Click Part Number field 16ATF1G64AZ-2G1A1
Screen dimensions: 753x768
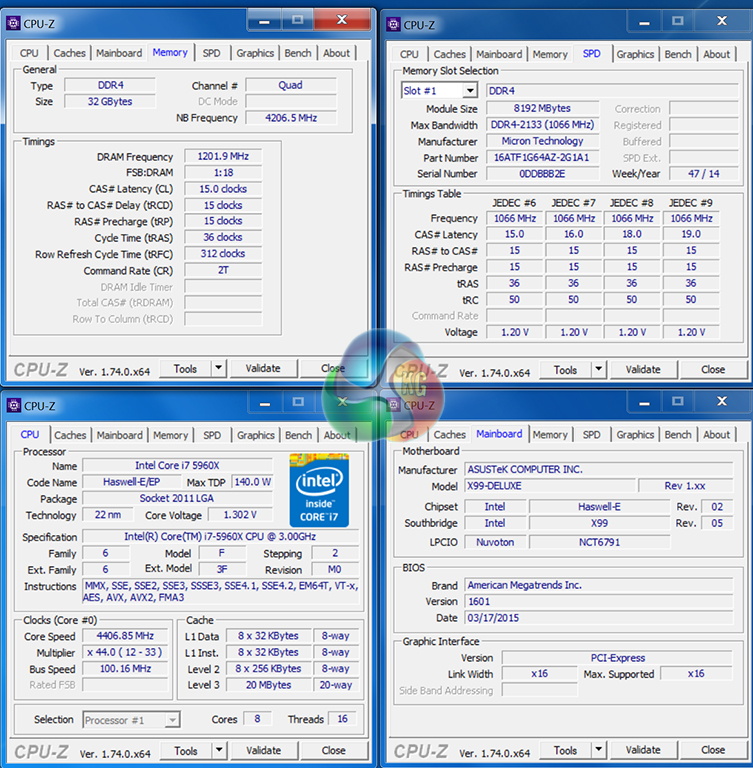click(542, 157)
